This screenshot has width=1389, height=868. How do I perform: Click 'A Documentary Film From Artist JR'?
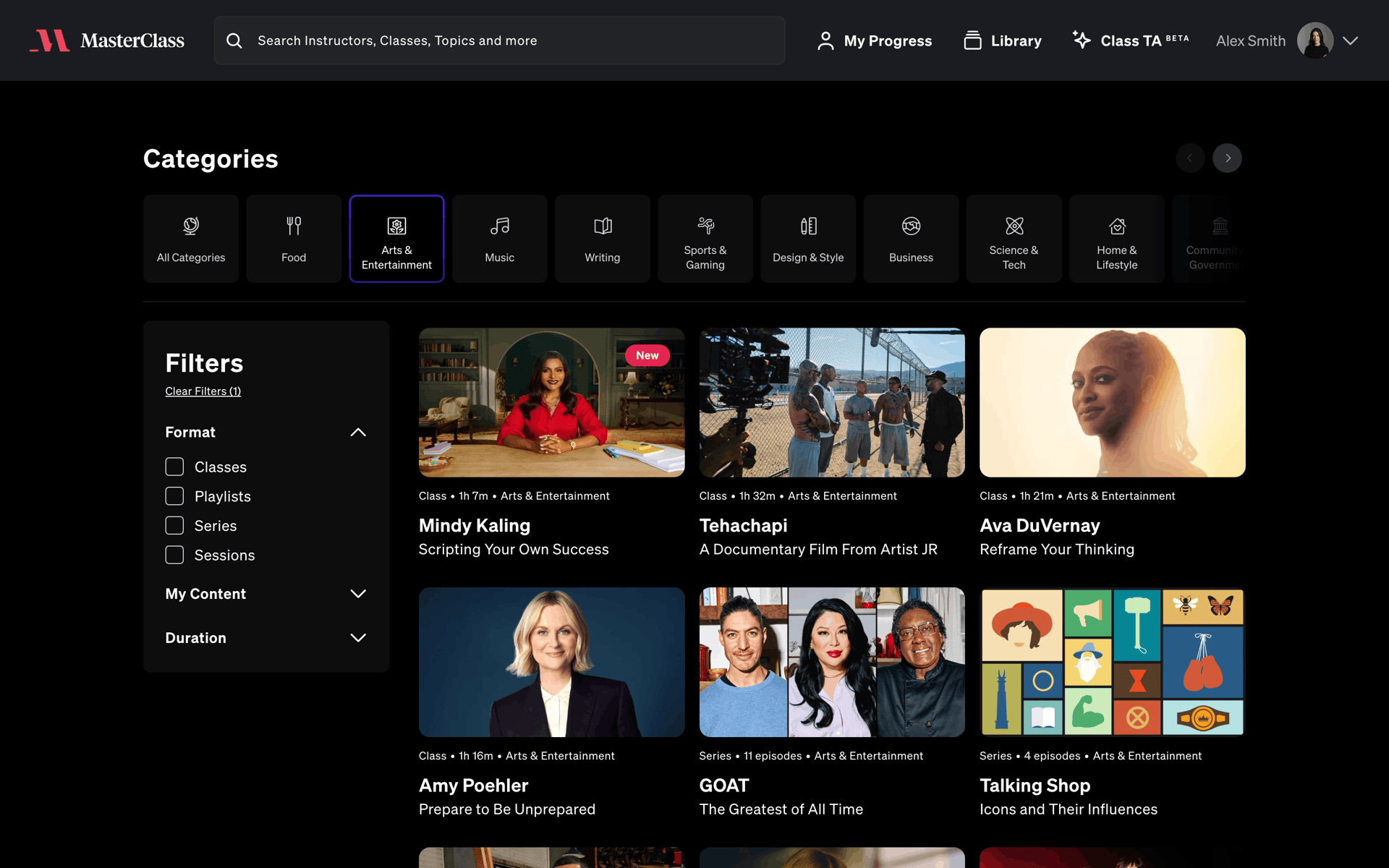coord(818,550)
